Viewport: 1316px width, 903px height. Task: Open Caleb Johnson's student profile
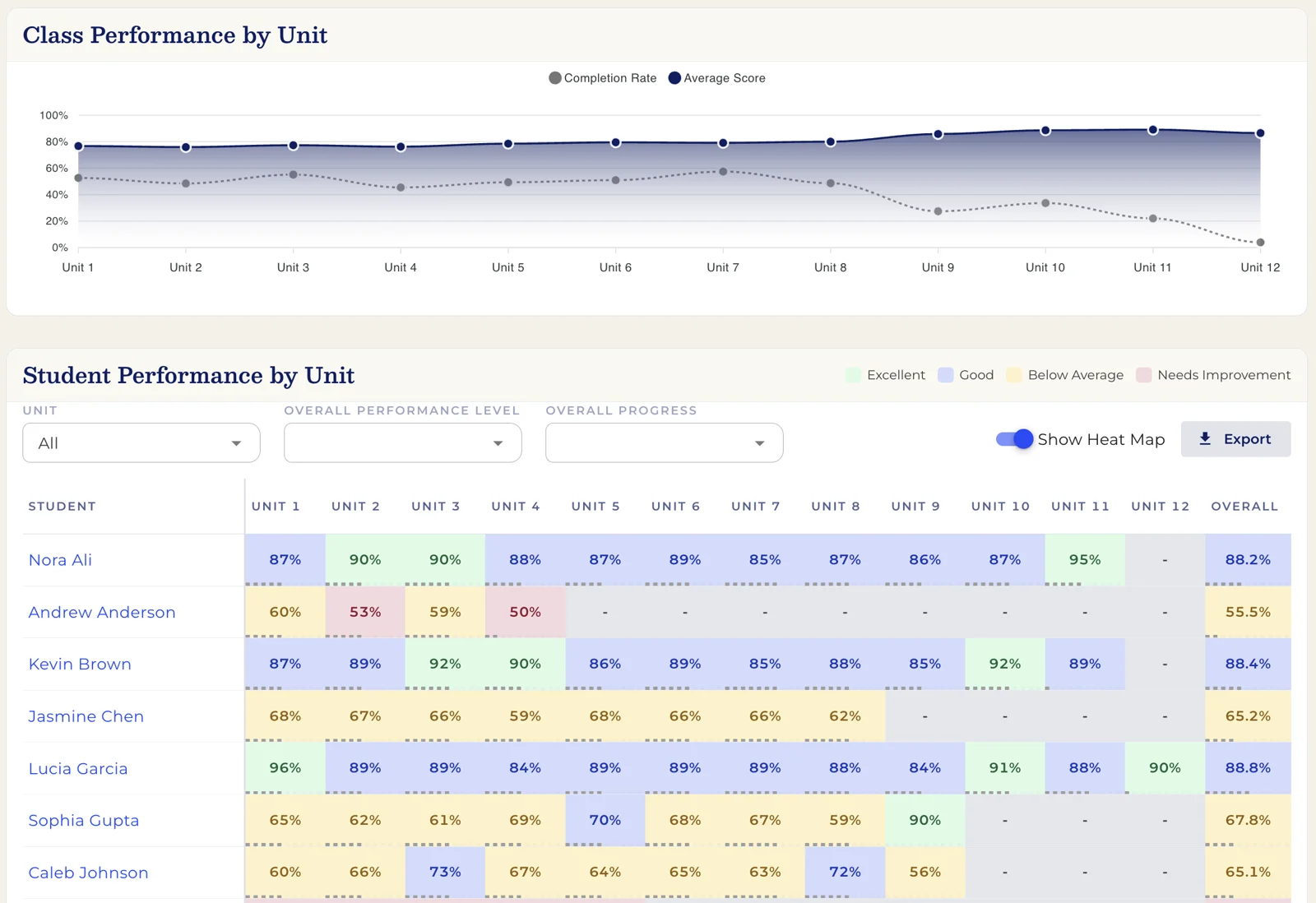[x=88, y=873]
